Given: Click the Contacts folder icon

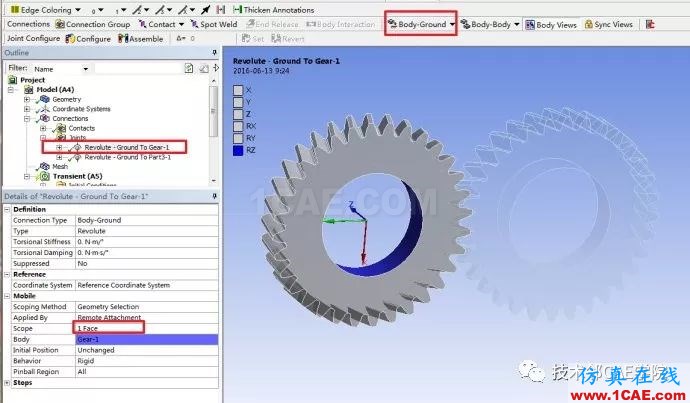Looking at the screenshot, I should (61, 128).
